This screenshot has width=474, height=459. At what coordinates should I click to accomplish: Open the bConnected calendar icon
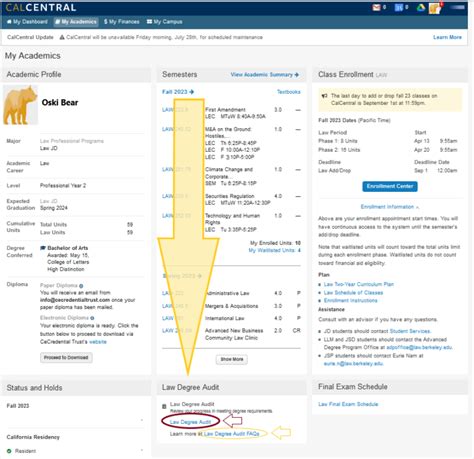[x=398, y=7]
